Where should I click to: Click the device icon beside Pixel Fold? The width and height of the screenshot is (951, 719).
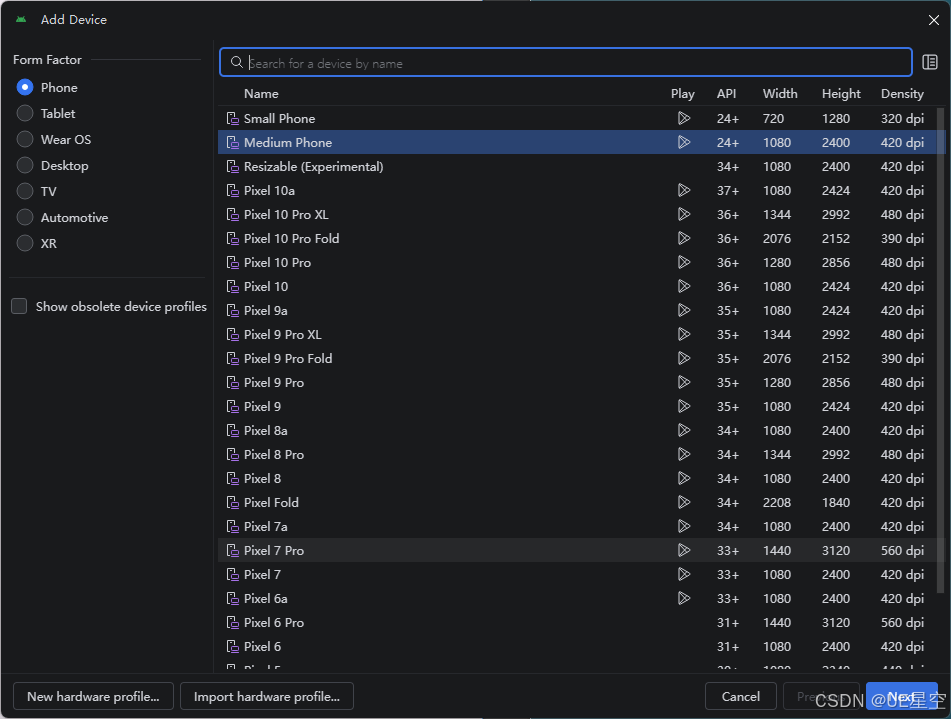coord(232,502)
